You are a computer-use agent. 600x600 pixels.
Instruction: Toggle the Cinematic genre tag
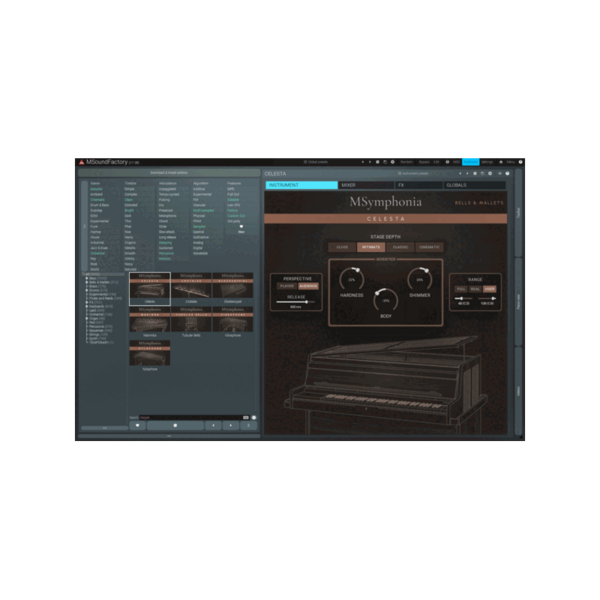[97, 200]
